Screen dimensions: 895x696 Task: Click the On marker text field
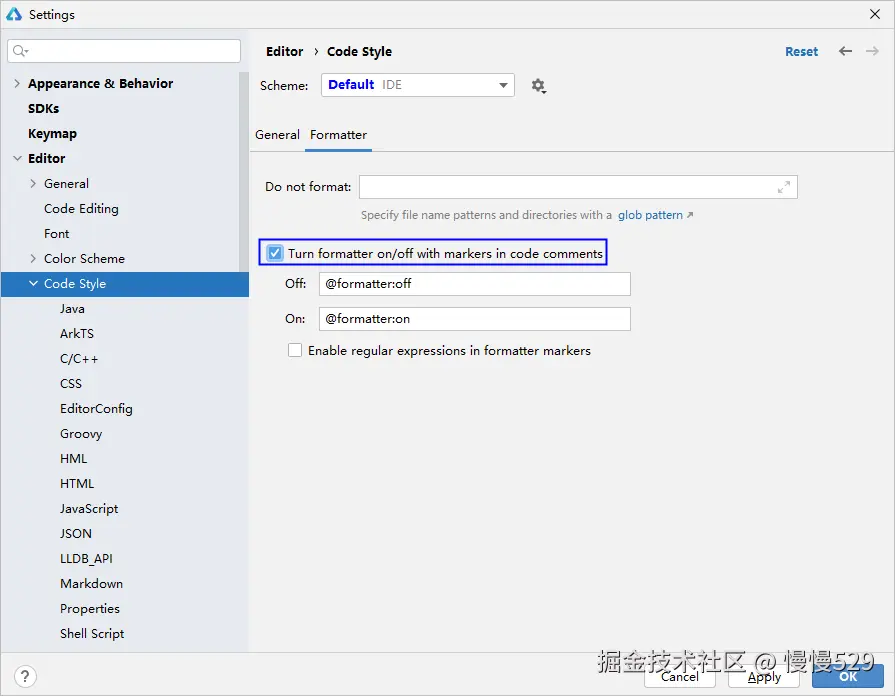(x=474, y=319)
